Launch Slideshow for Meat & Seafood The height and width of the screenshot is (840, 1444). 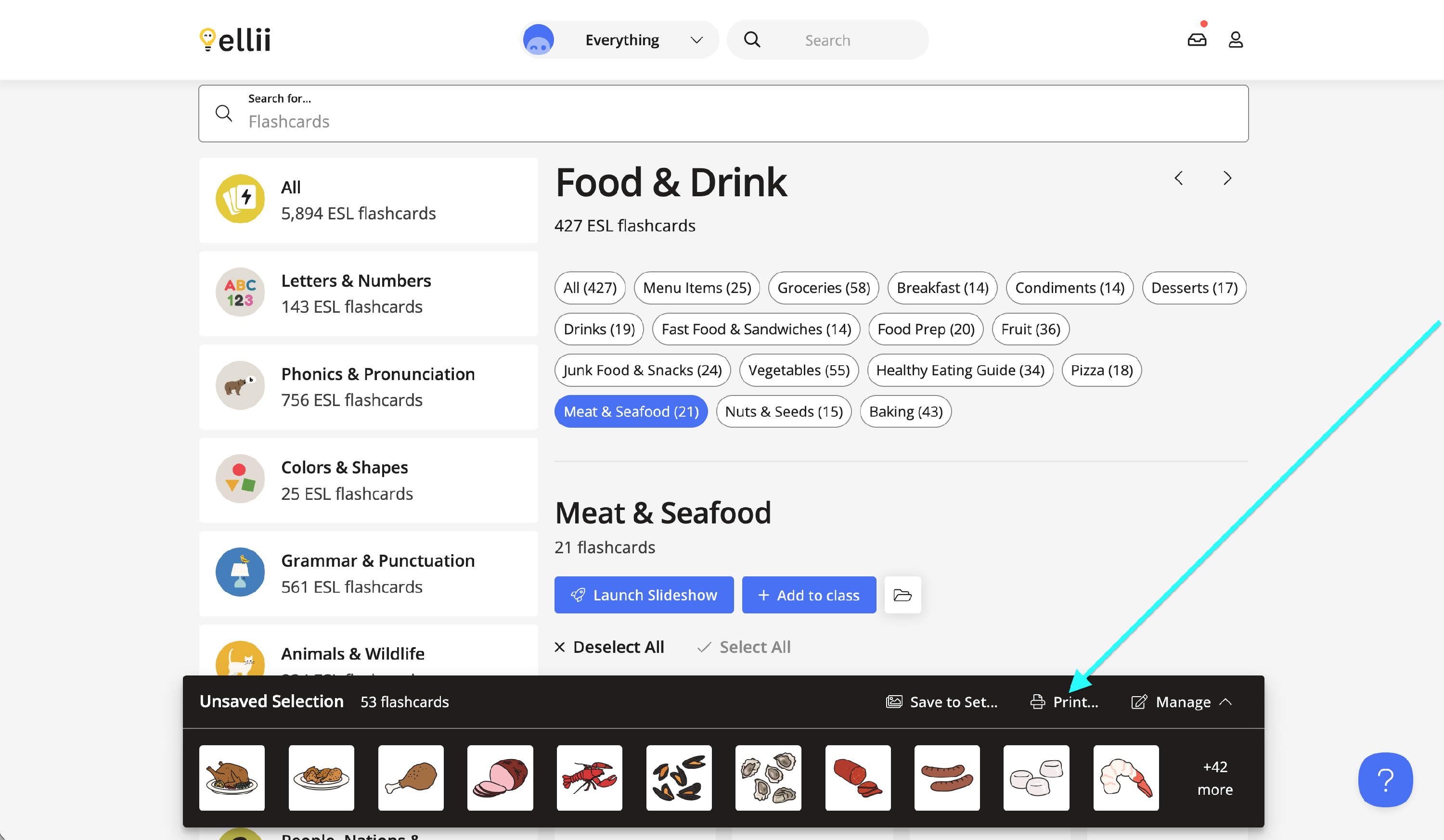tap(644, 595)
